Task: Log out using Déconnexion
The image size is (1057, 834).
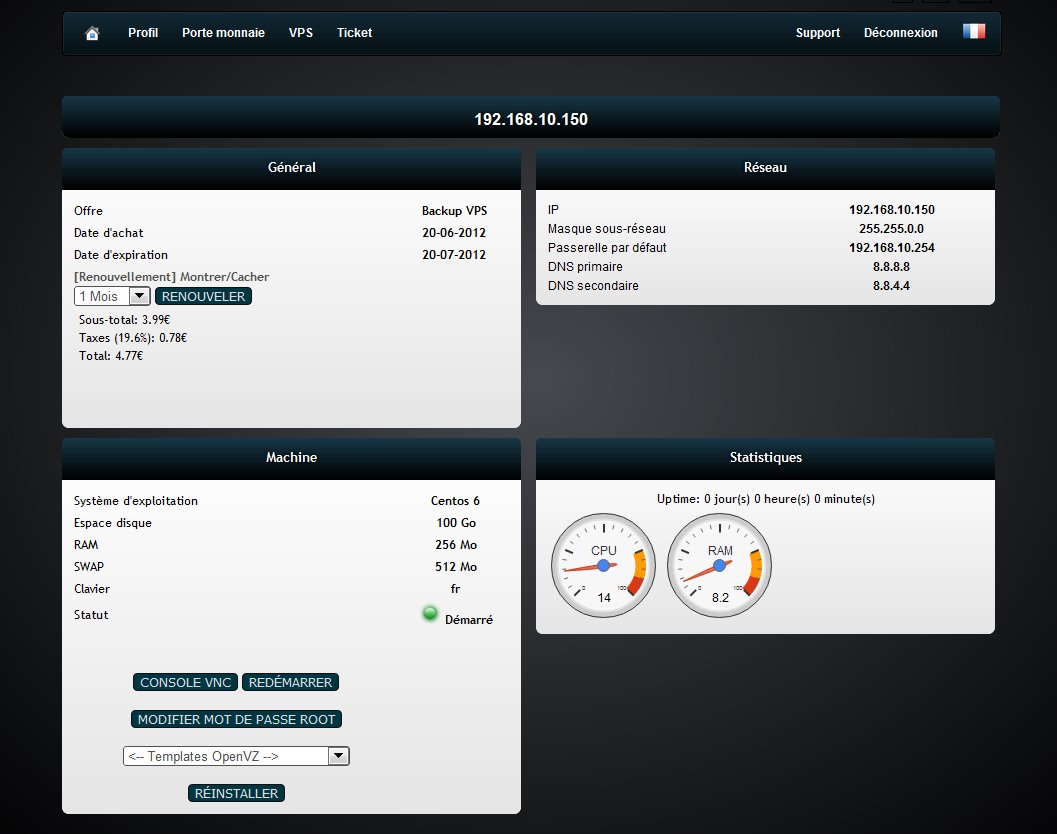Action: click(900, 33)
